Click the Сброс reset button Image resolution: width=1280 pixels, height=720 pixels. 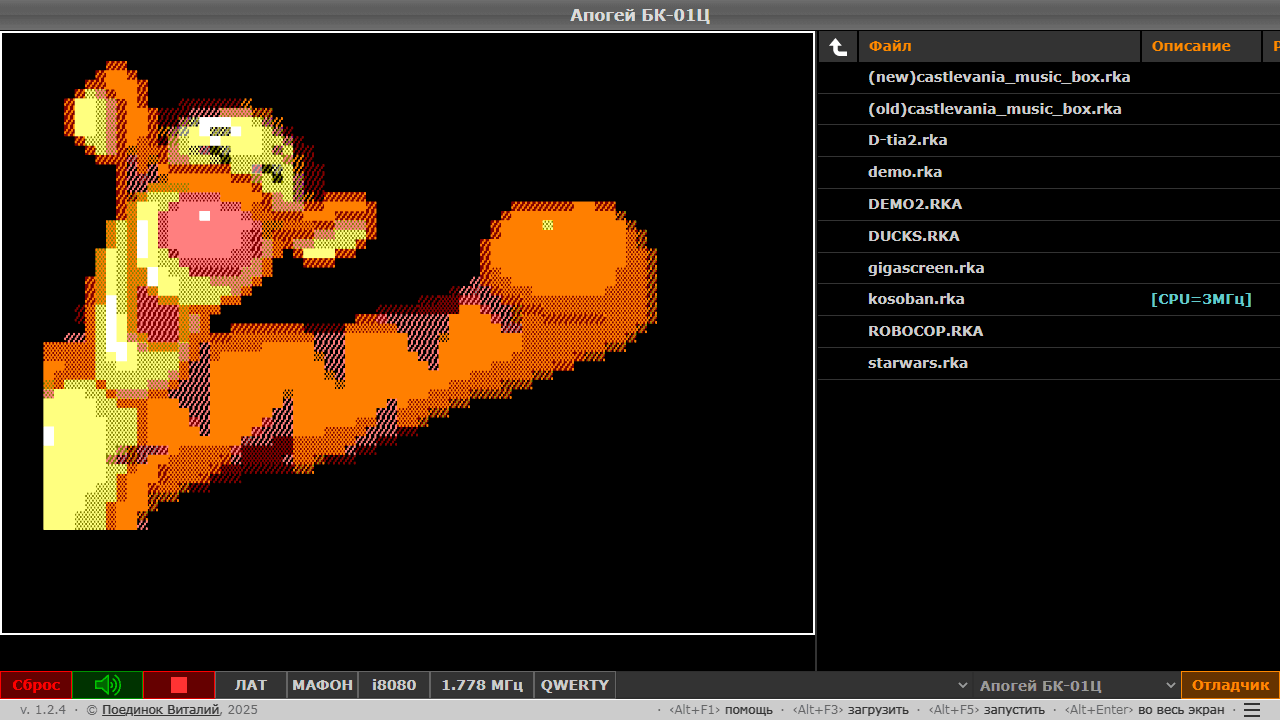click(36, 685)
